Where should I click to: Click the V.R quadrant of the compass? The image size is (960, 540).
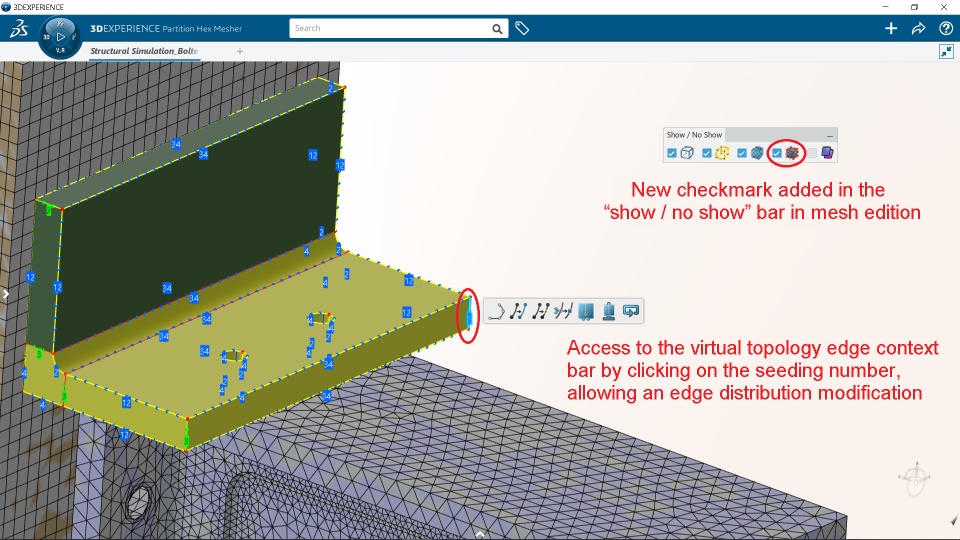pos(60,50)
